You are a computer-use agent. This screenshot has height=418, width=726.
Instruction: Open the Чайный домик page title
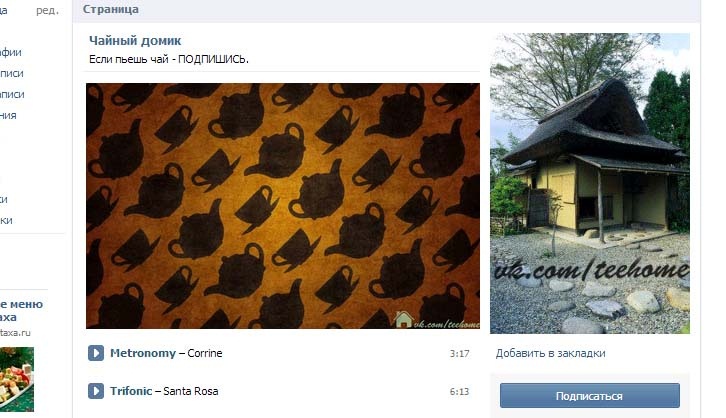[x=135, y=41]
